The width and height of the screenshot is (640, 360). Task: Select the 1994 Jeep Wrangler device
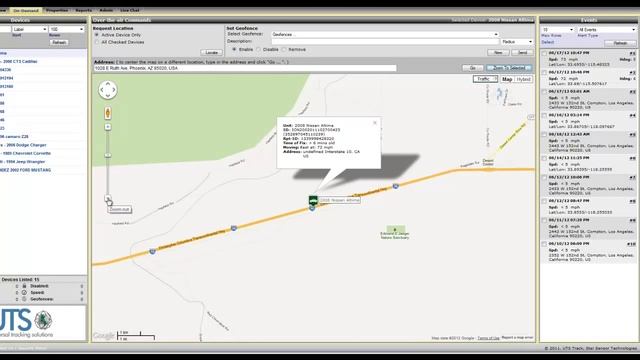click(x=22, y=162)
